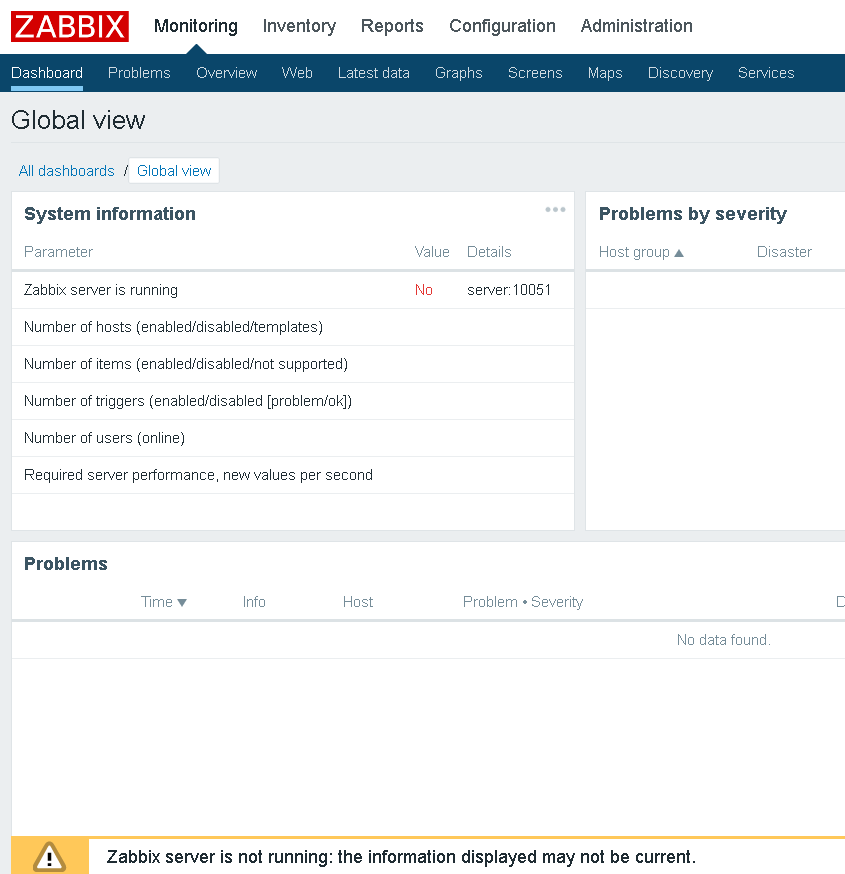
Task: Navigate to All dashboards
Action: [x=66, y=170]
